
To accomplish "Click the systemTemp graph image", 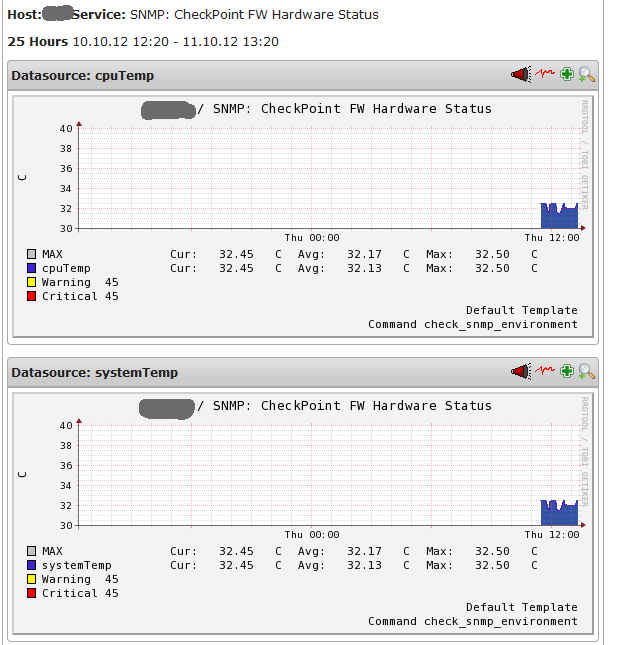I will click(x=303, y=513).
